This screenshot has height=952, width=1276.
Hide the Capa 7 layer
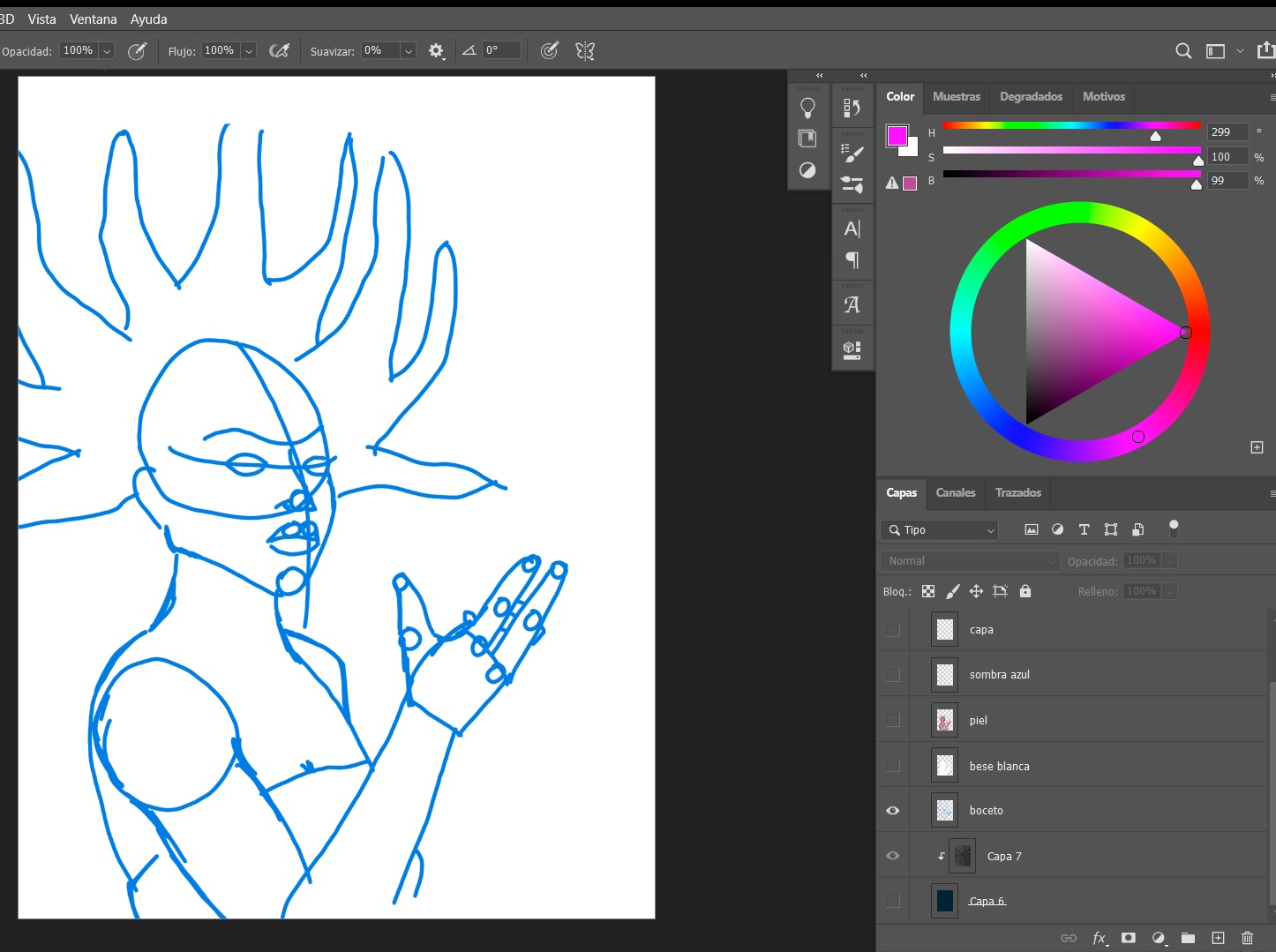[x=893, y=856]
